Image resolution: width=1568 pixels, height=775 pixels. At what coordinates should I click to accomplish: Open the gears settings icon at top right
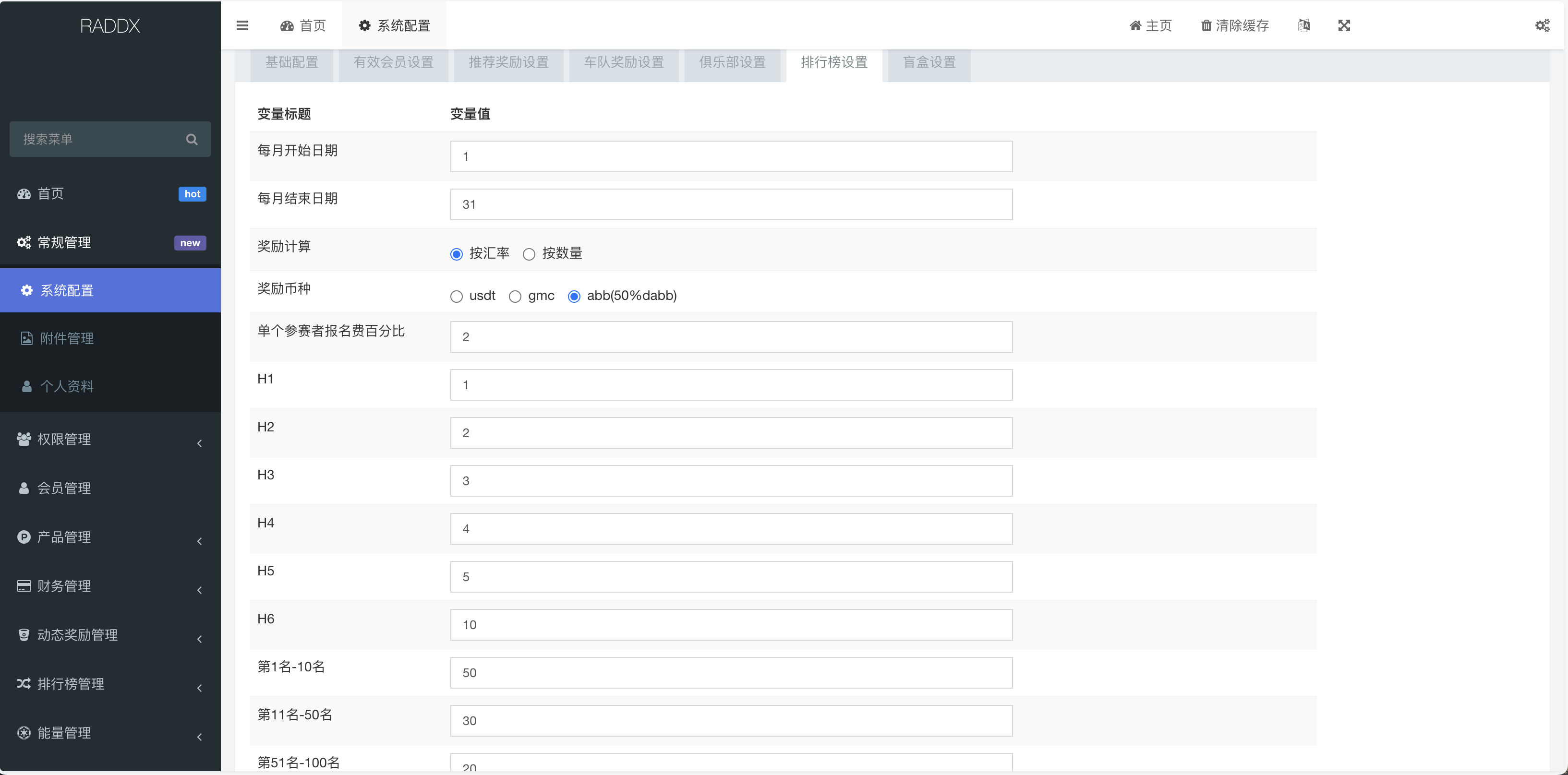pos(1543,25)
